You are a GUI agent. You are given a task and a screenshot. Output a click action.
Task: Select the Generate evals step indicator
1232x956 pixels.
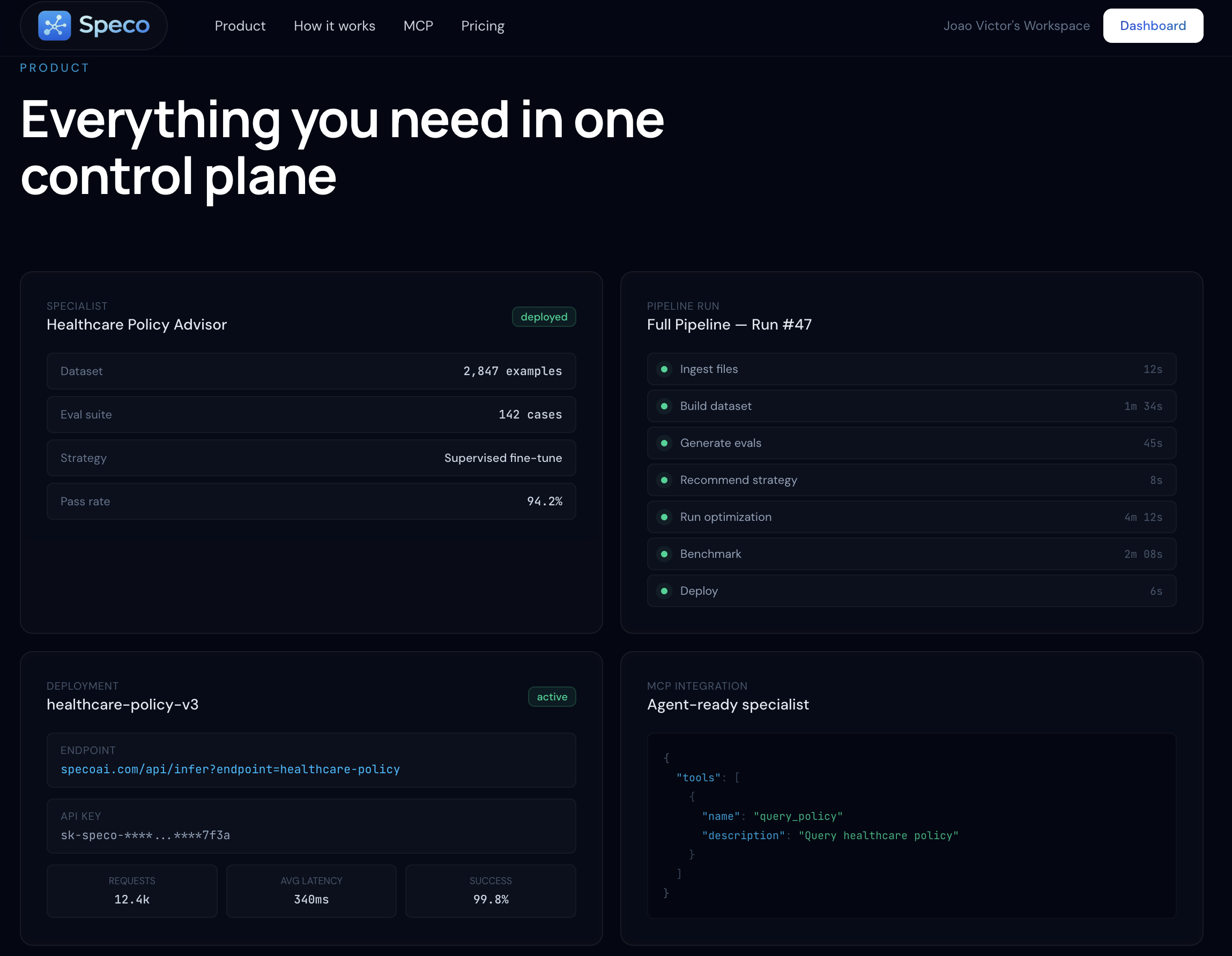click(665, 443)
